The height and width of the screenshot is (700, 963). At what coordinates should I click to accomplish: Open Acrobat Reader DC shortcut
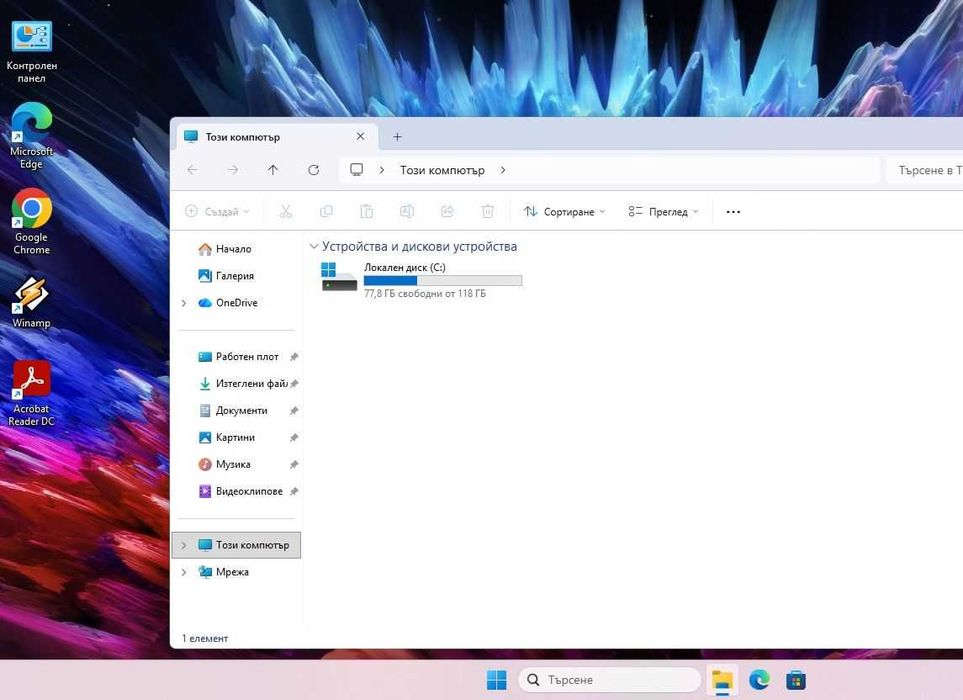[x=31, y=393]
